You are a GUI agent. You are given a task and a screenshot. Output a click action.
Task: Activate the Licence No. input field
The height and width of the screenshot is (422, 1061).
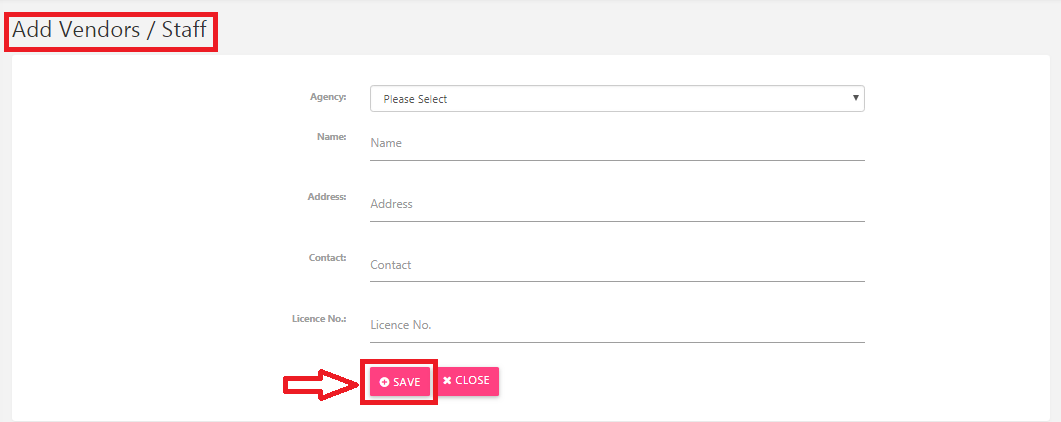617,326
